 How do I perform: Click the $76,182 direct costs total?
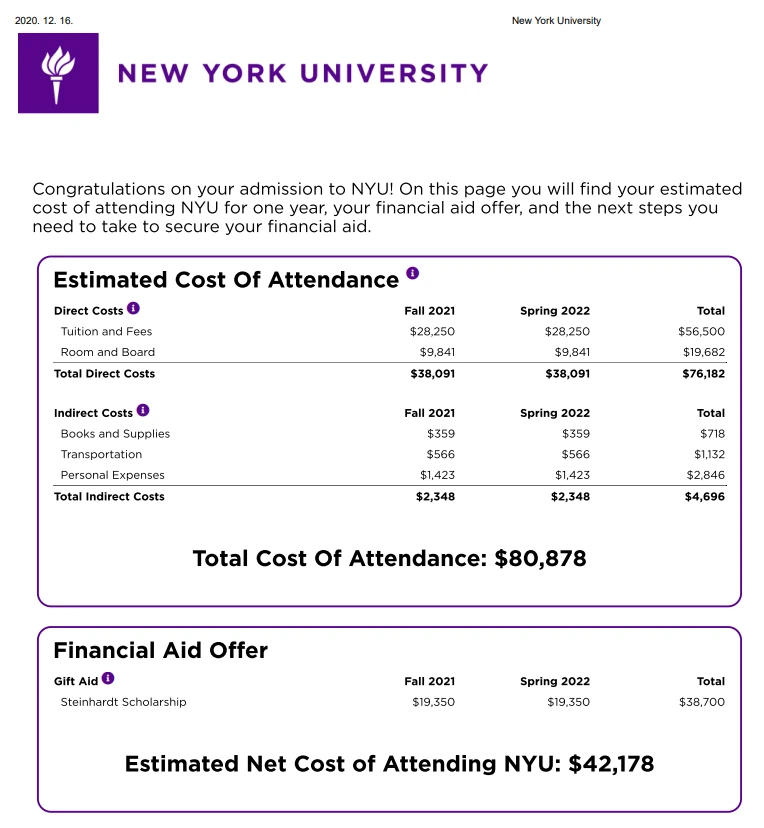(701, 374)
